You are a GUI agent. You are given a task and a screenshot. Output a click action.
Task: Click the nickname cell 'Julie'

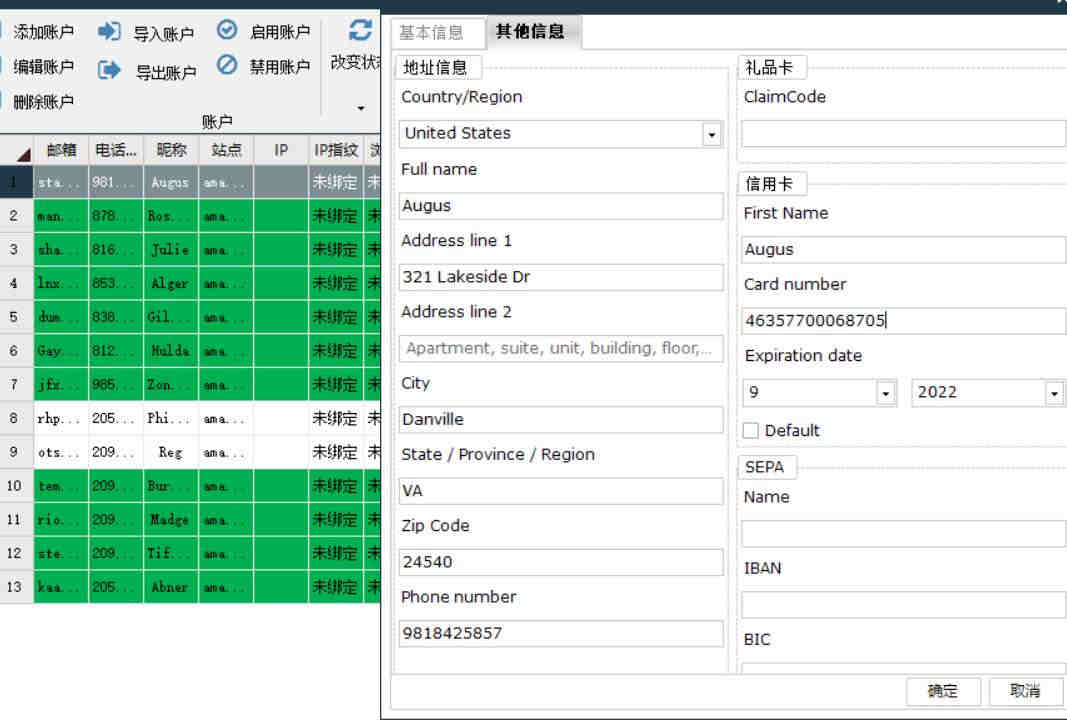point(171,250)
